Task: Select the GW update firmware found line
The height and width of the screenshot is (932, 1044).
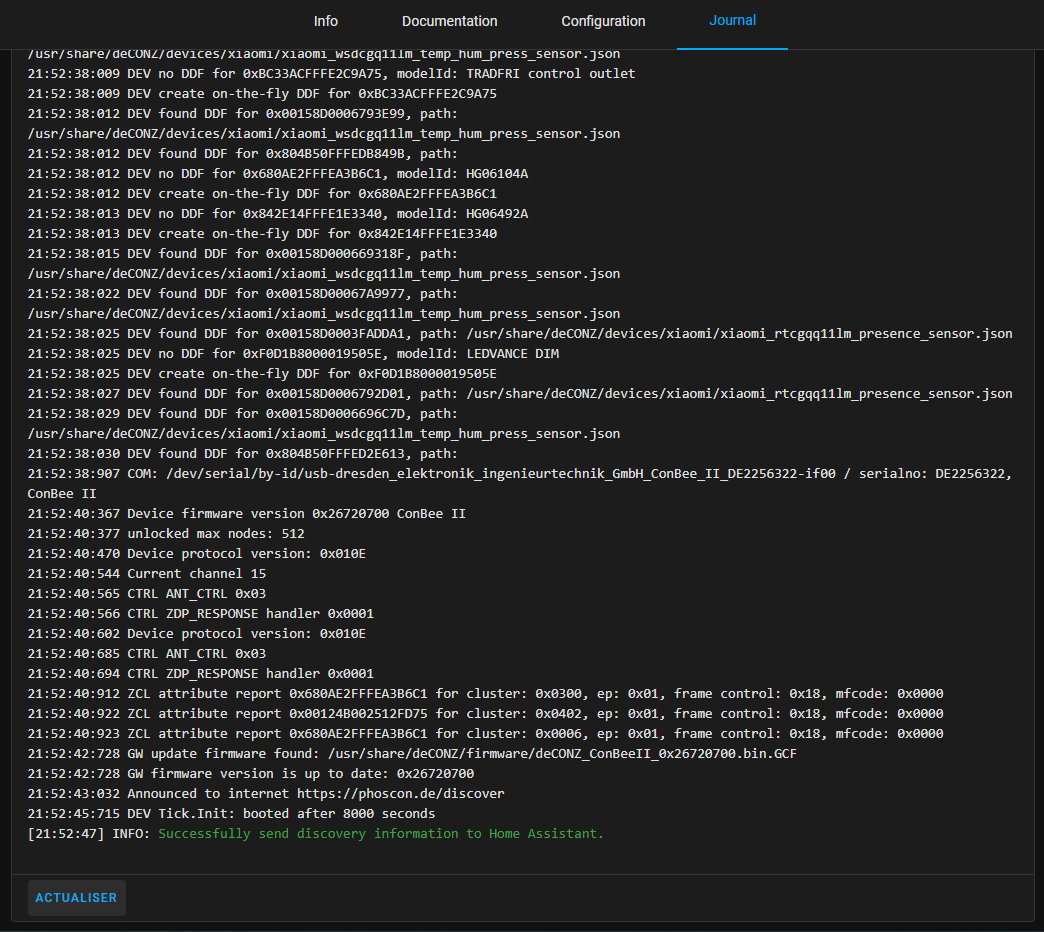Action: [x=411, y=753]
